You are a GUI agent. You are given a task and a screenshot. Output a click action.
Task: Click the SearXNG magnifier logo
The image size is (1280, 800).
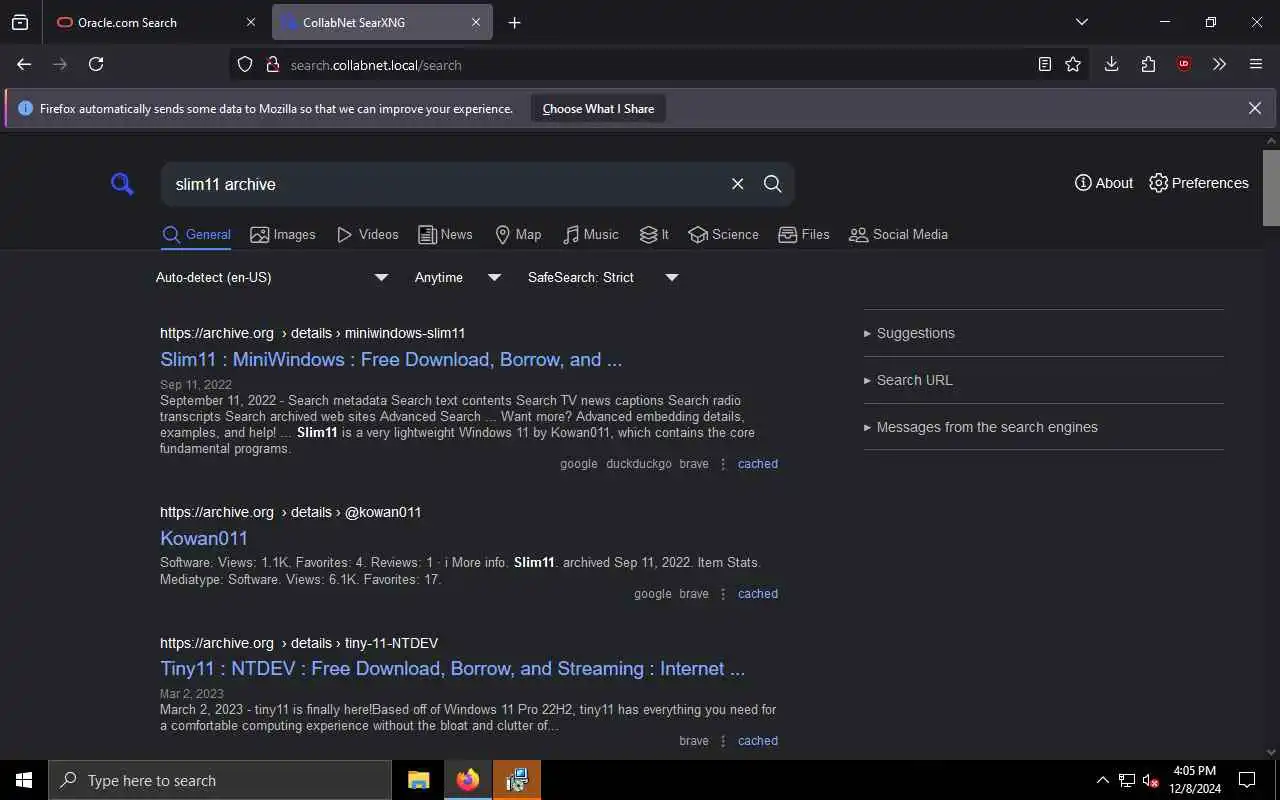coord(122,184)
